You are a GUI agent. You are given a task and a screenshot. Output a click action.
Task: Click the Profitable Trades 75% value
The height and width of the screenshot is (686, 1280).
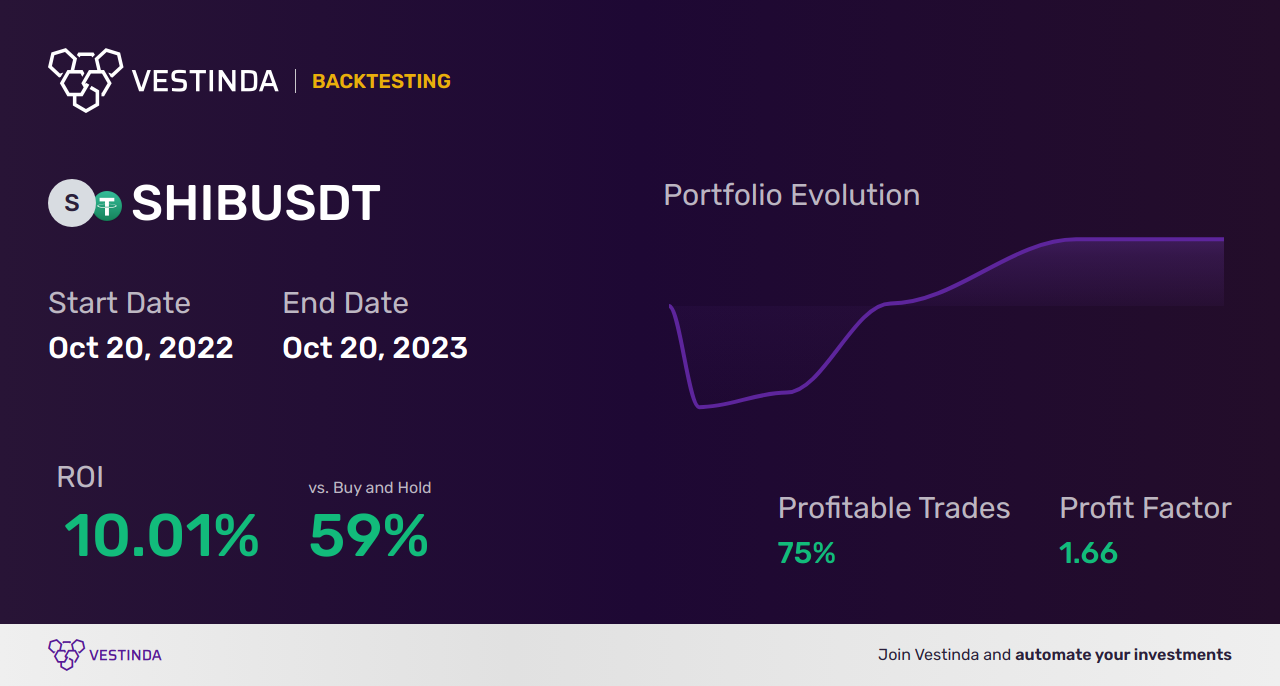[807, 553]
